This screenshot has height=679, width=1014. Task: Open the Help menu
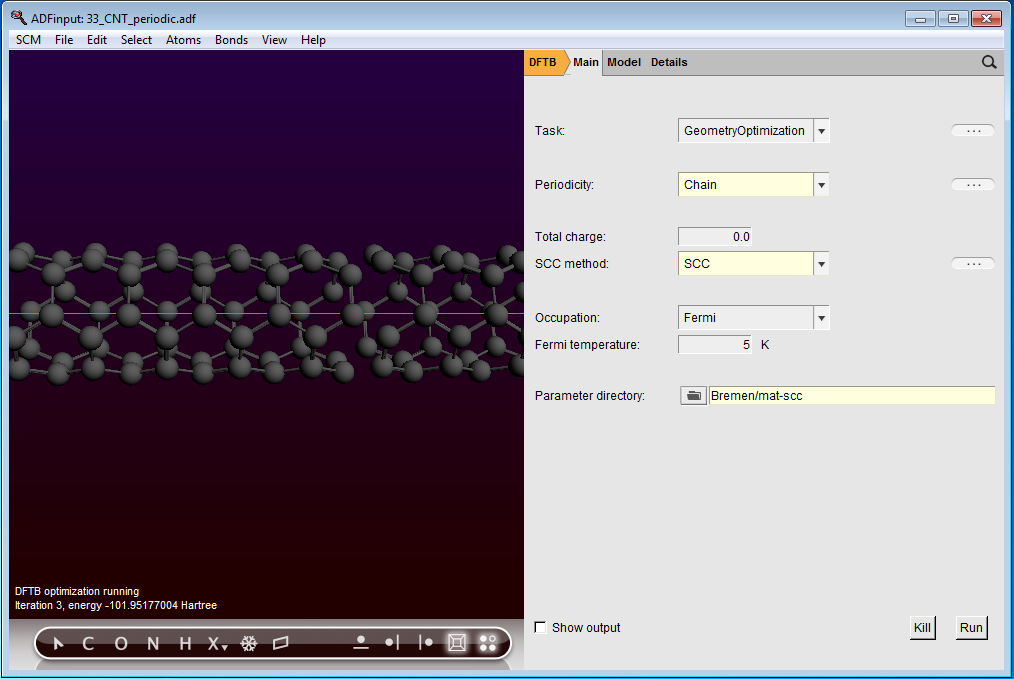pyautogui.click(x=313, y=40)
